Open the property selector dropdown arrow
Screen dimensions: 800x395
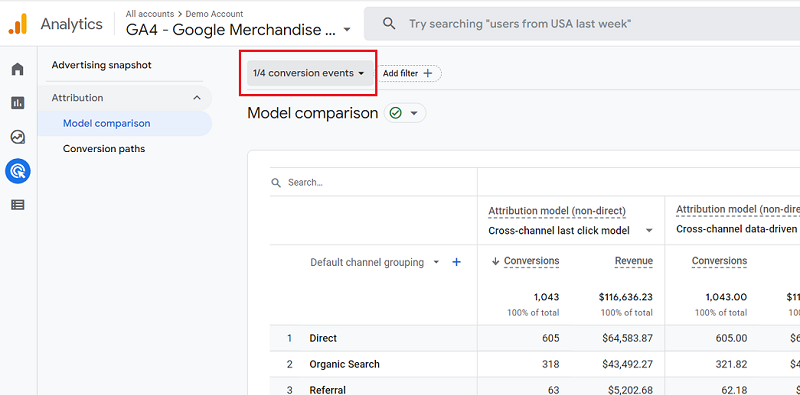coord(347,30)
